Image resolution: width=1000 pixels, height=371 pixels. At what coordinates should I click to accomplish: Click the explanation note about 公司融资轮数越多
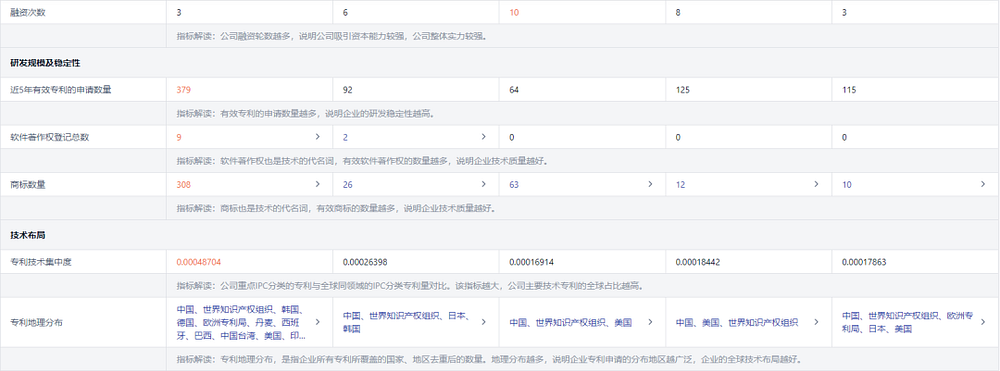(332, 36)
